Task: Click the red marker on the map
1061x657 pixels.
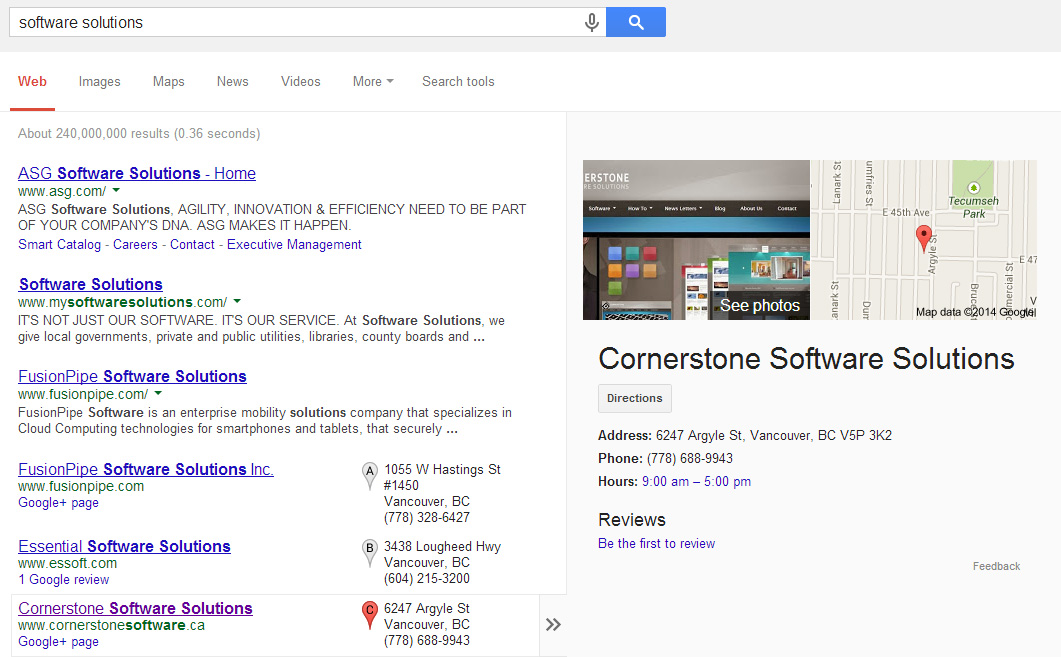Action: click(924, 239)
